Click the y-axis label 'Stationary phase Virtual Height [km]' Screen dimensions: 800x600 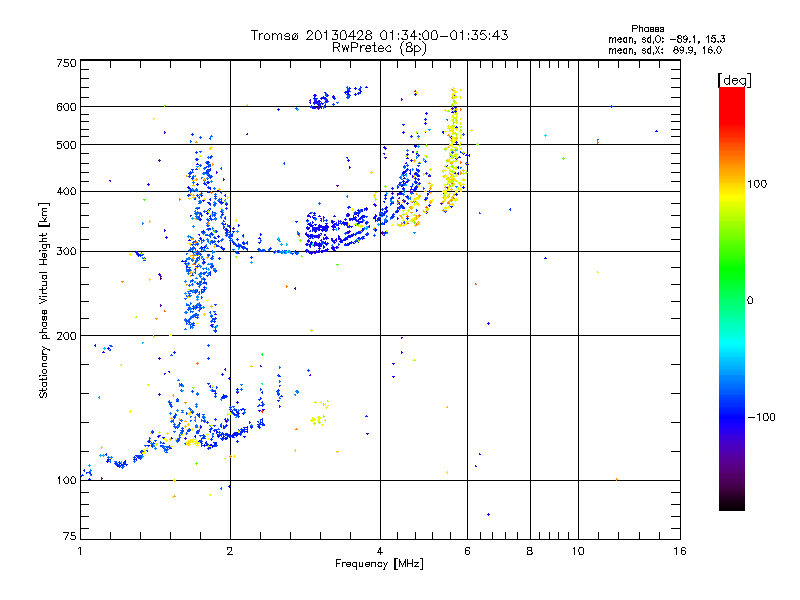(x=43, y=301)
